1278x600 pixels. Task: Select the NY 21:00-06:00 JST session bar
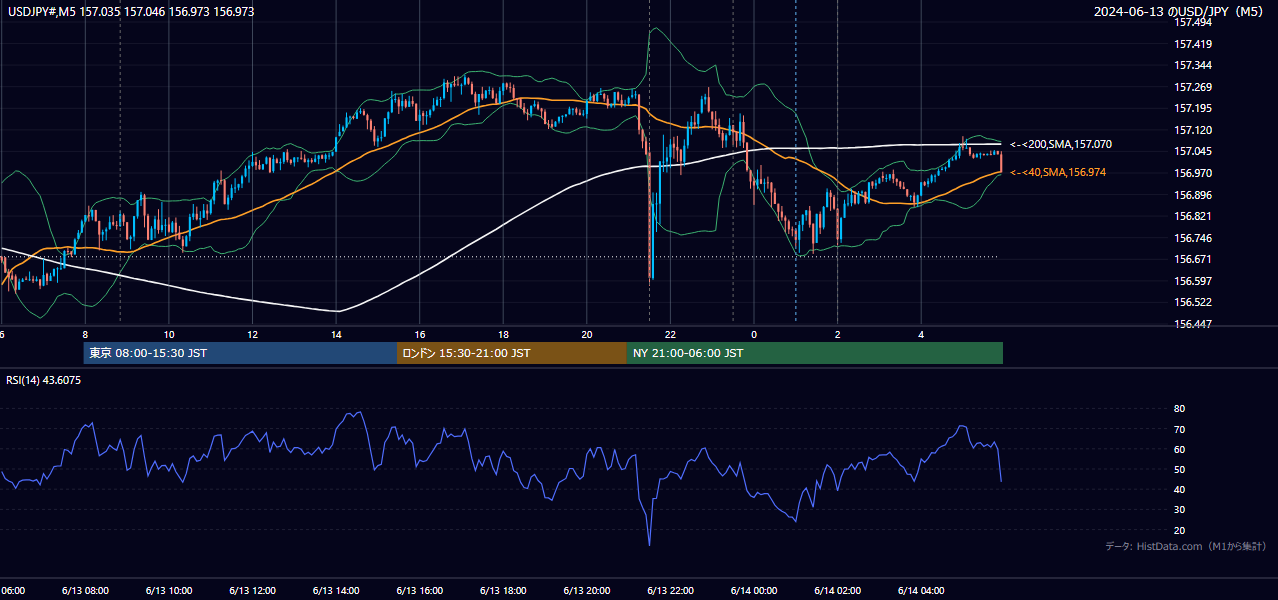(x=815, y=353)
